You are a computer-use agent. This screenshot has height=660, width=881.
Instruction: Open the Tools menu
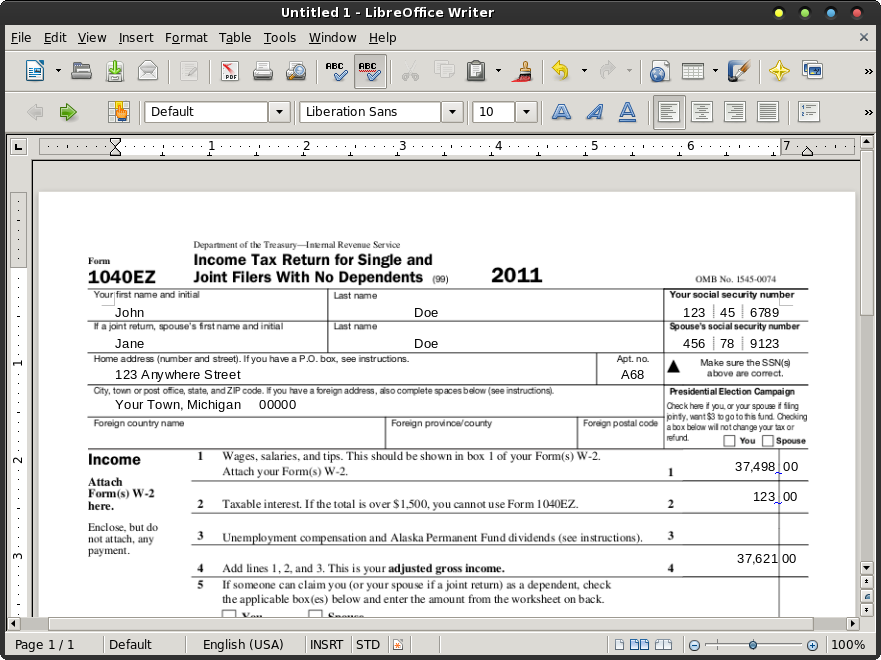[x=280, y=38]
